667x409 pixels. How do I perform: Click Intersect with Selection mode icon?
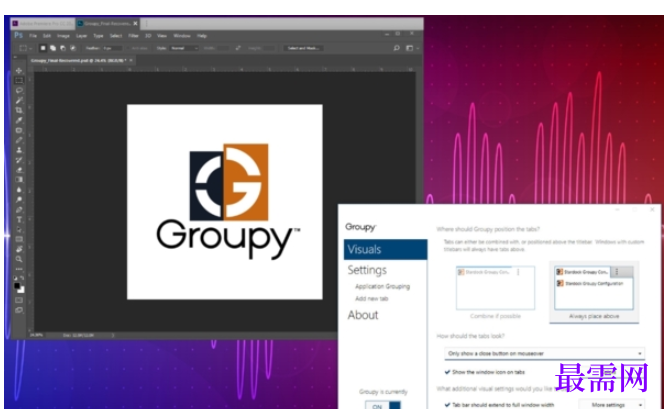[73, 48]
